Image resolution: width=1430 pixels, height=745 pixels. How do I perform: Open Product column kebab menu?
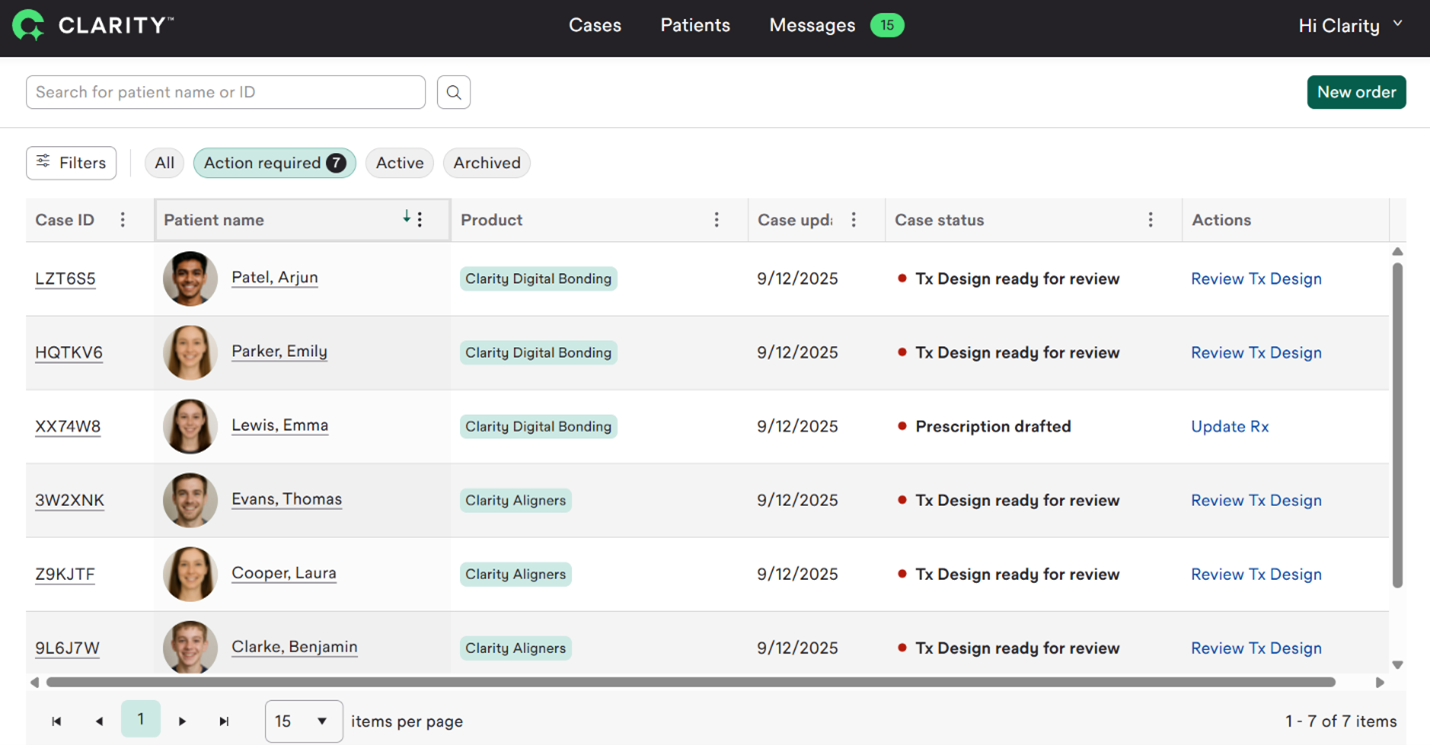coord(716,220)
